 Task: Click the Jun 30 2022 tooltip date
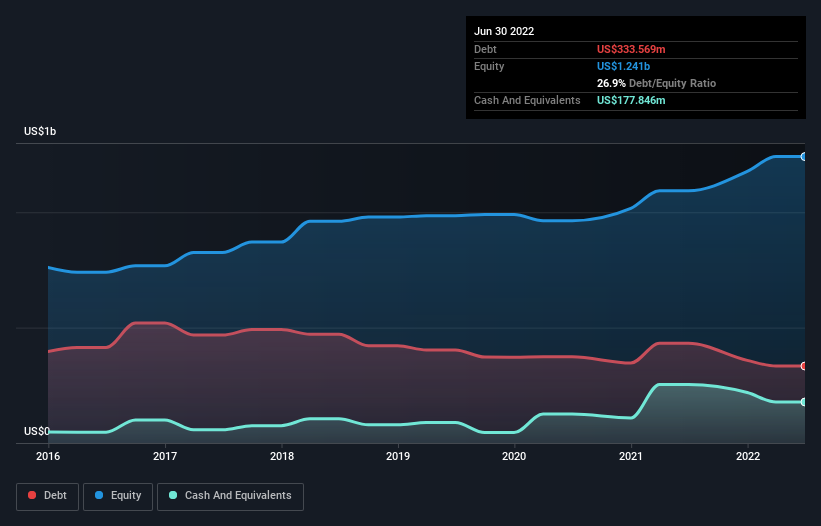point(504,31)
